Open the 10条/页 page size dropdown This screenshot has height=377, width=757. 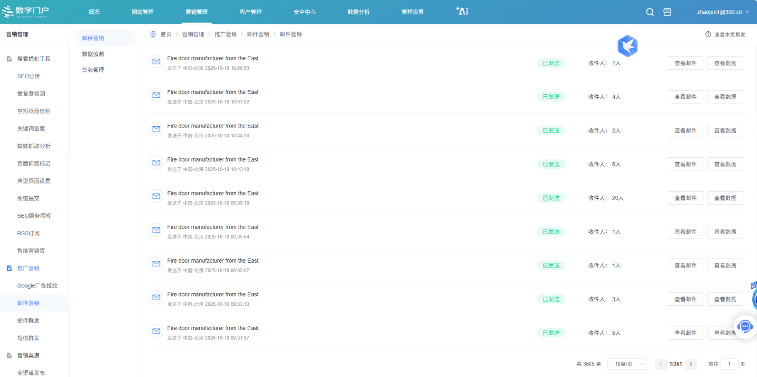tap(627, 364)
